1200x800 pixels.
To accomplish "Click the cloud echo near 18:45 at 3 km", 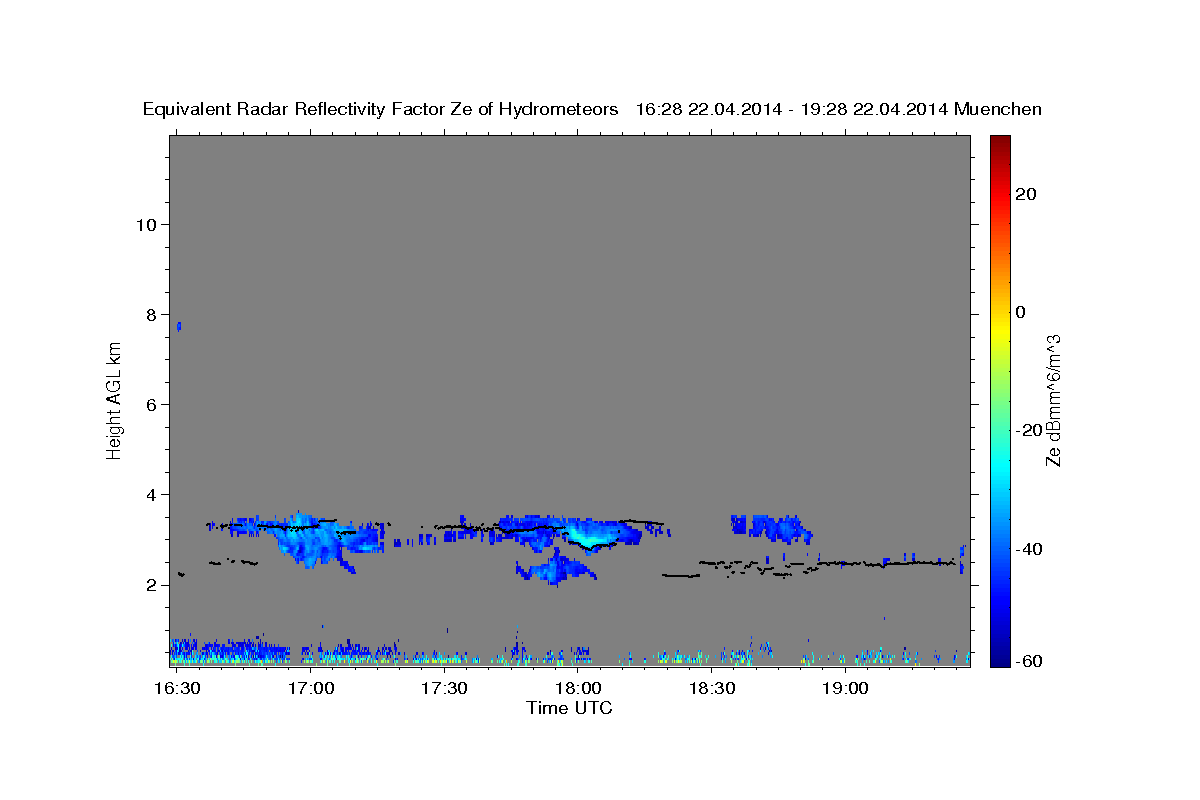I will 770,528.
